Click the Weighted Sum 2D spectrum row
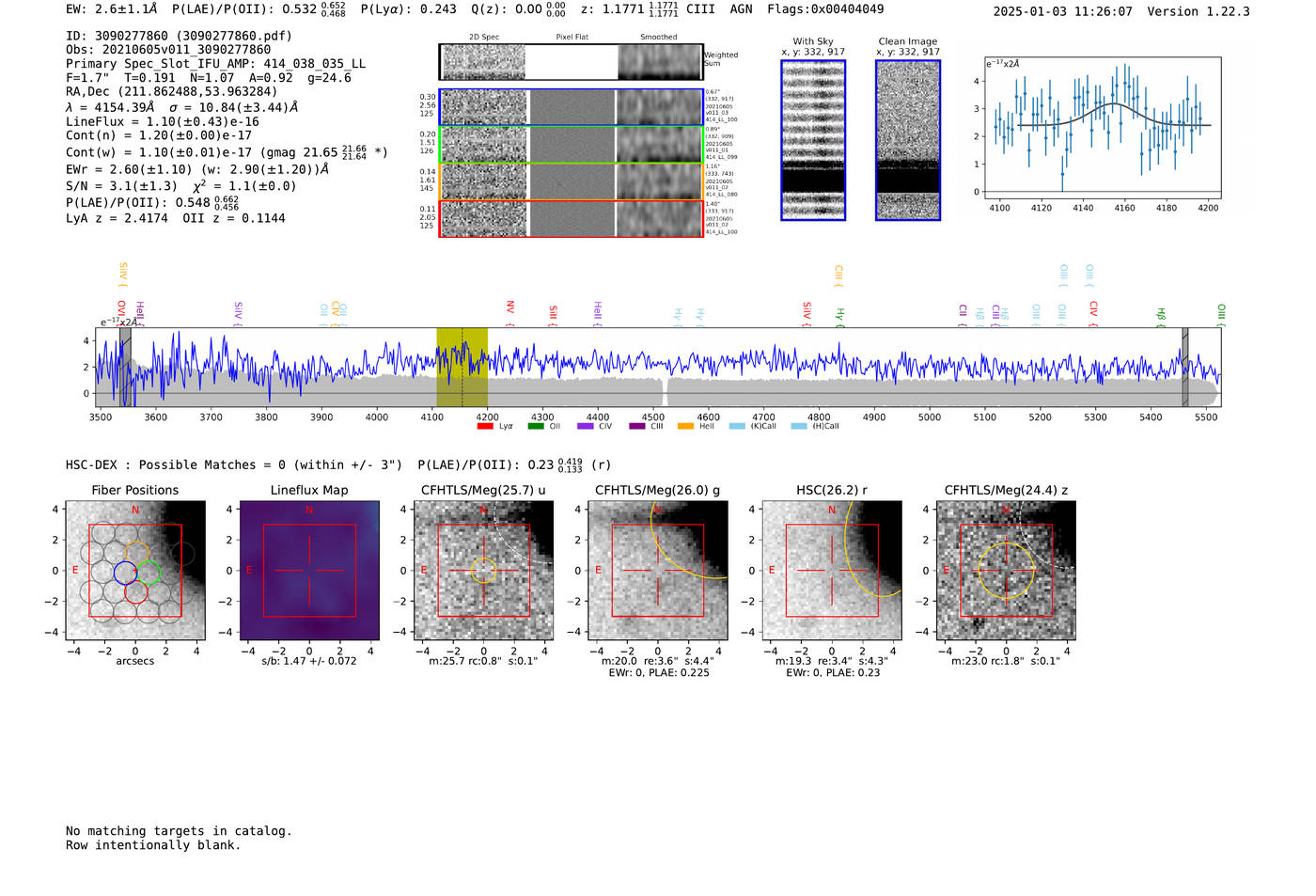Viewport: 1316px width, 896px height. (x=572, y=62)
